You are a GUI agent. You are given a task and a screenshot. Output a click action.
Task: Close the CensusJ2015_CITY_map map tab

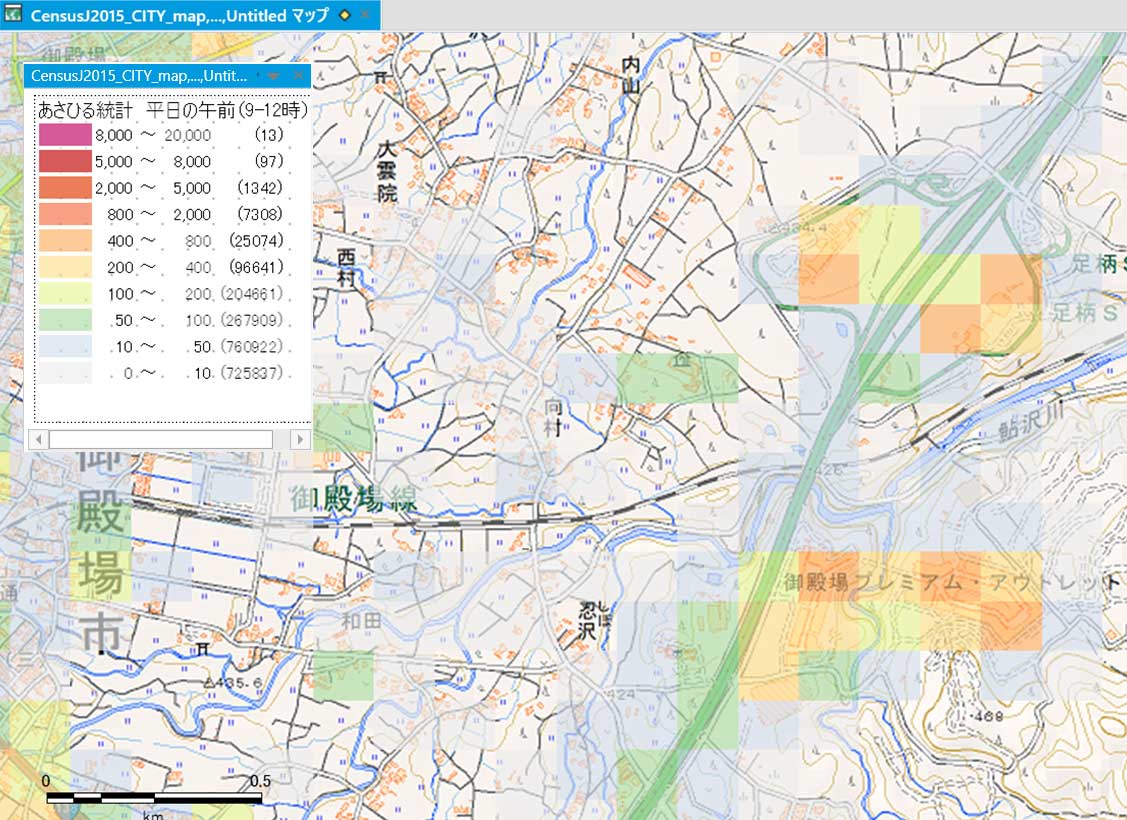pyautogui.click(x=365, y=15)
